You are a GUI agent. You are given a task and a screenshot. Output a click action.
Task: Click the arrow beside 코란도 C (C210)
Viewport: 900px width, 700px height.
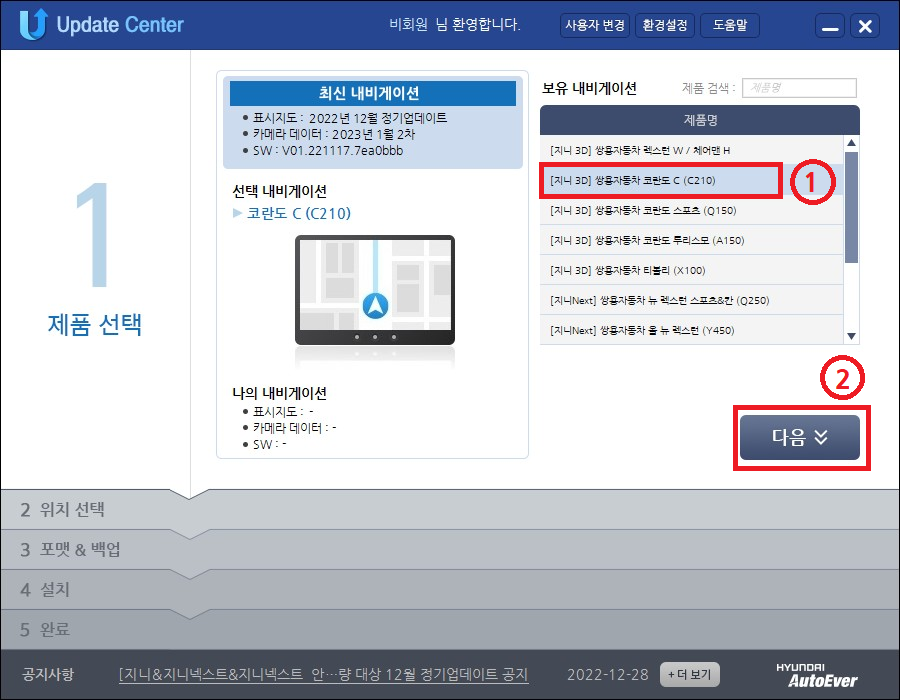click(237, 213)
